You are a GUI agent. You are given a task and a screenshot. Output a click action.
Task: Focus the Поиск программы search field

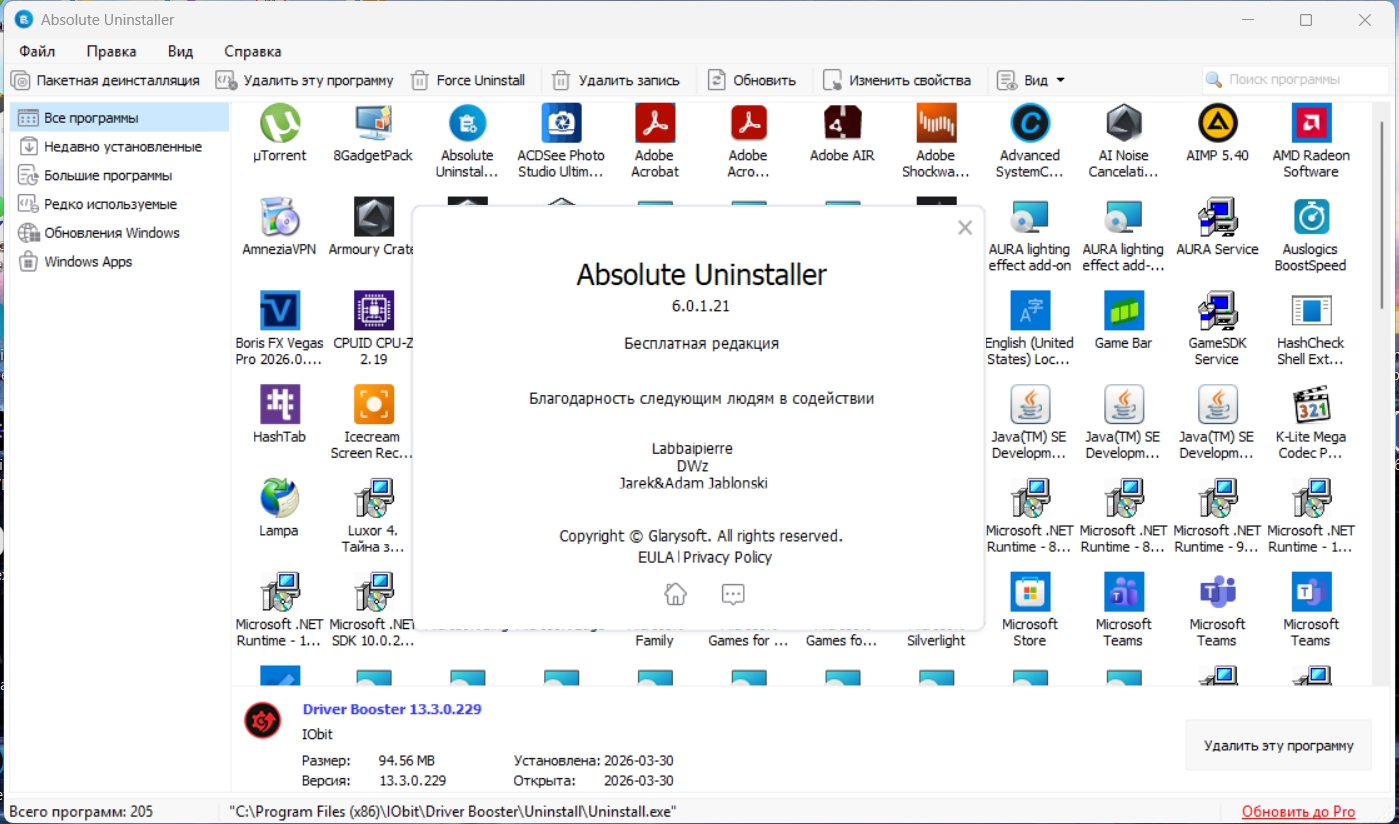point(1293,79)
